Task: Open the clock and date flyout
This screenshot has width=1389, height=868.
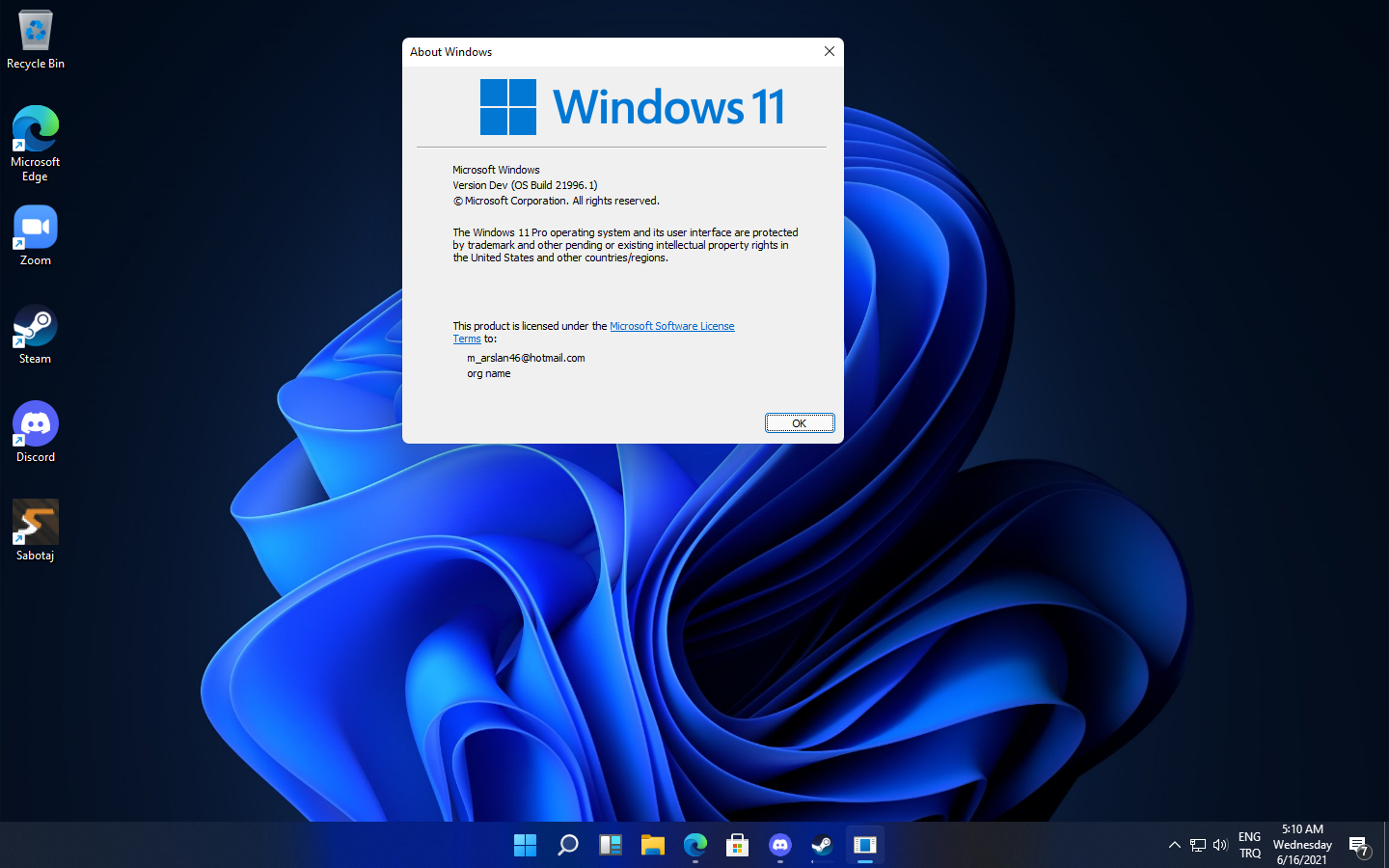Action: [1303, 845]
